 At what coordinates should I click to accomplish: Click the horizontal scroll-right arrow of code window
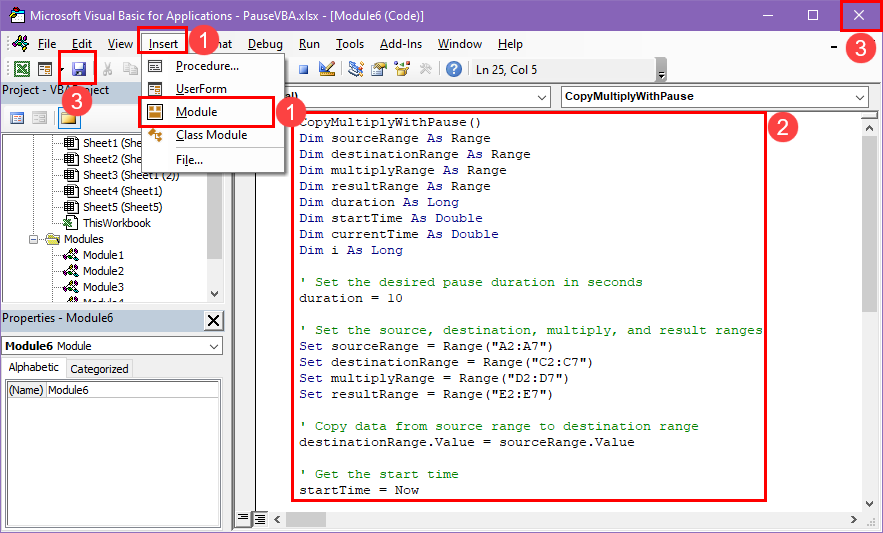point(854,519)
